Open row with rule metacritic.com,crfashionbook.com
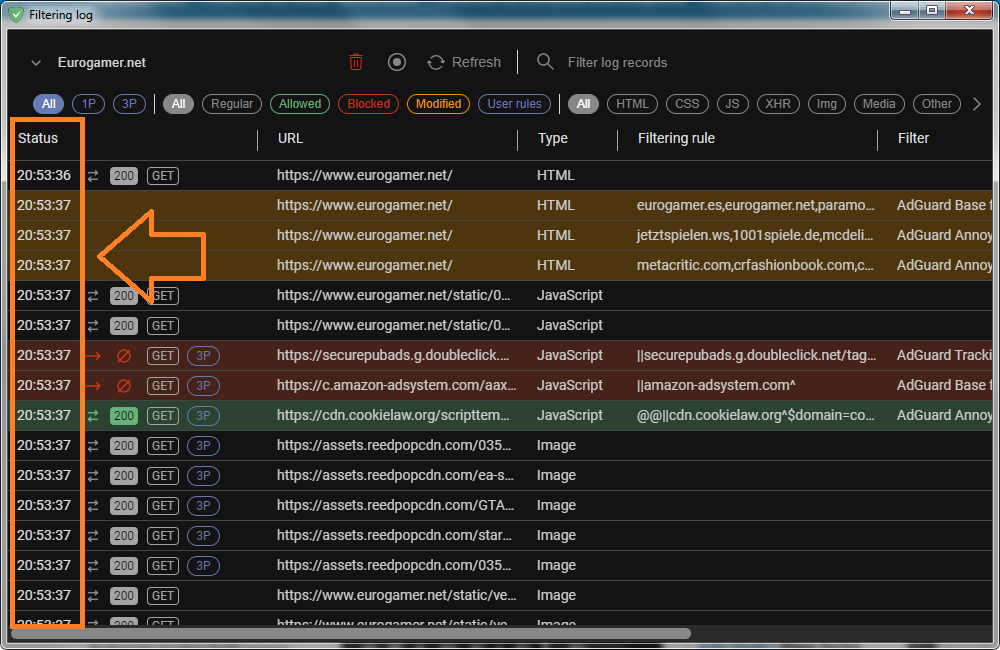Image resolution: width=1000 pixels, height=650 pixels. [501, 265]
